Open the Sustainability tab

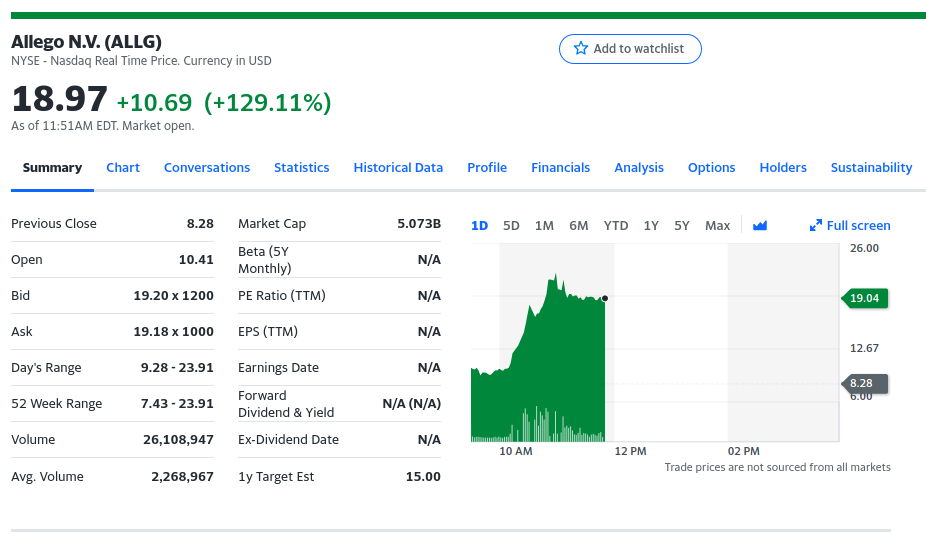pyautogui.click(x=871, y=168)
